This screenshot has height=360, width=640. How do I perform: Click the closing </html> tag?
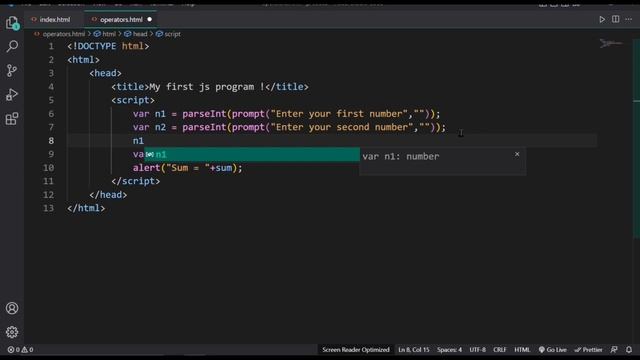(x=86, y=208)
